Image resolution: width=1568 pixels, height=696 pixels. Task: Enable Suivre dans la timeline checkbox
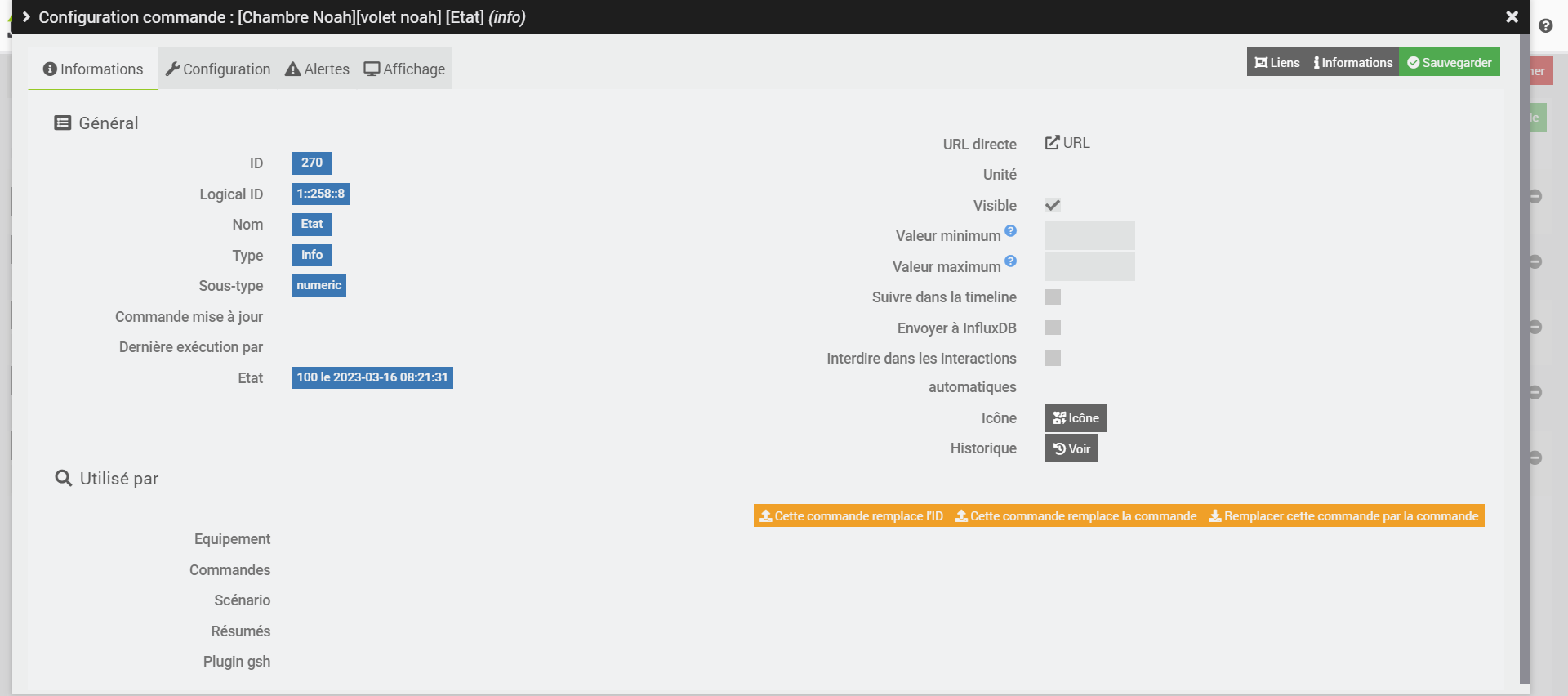pos(1053,297)
